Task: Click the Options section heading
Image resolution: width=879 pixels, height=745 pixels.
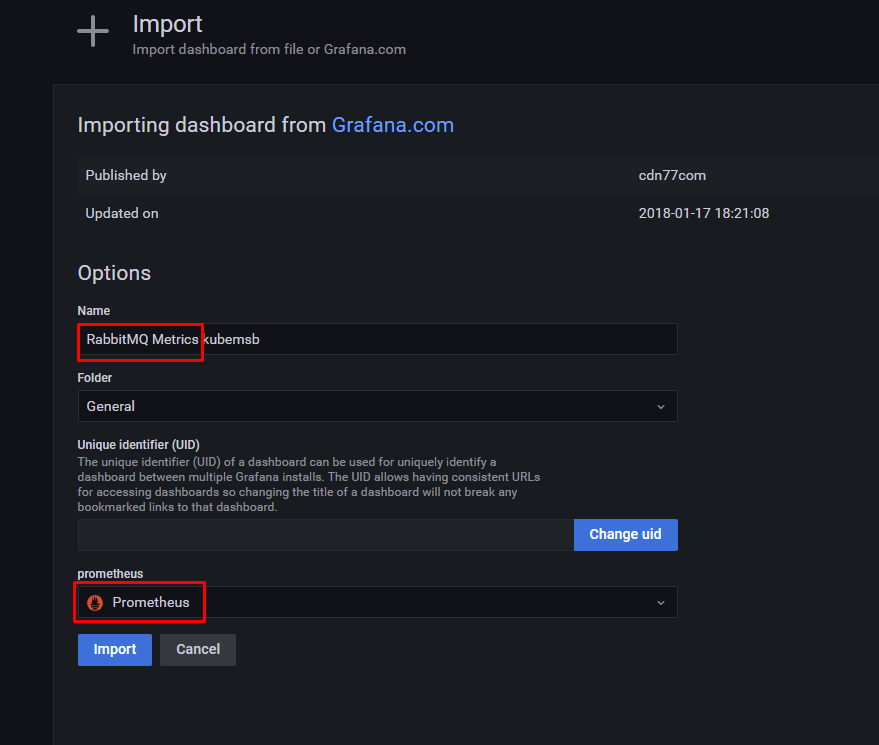Action: coord(114,273)
